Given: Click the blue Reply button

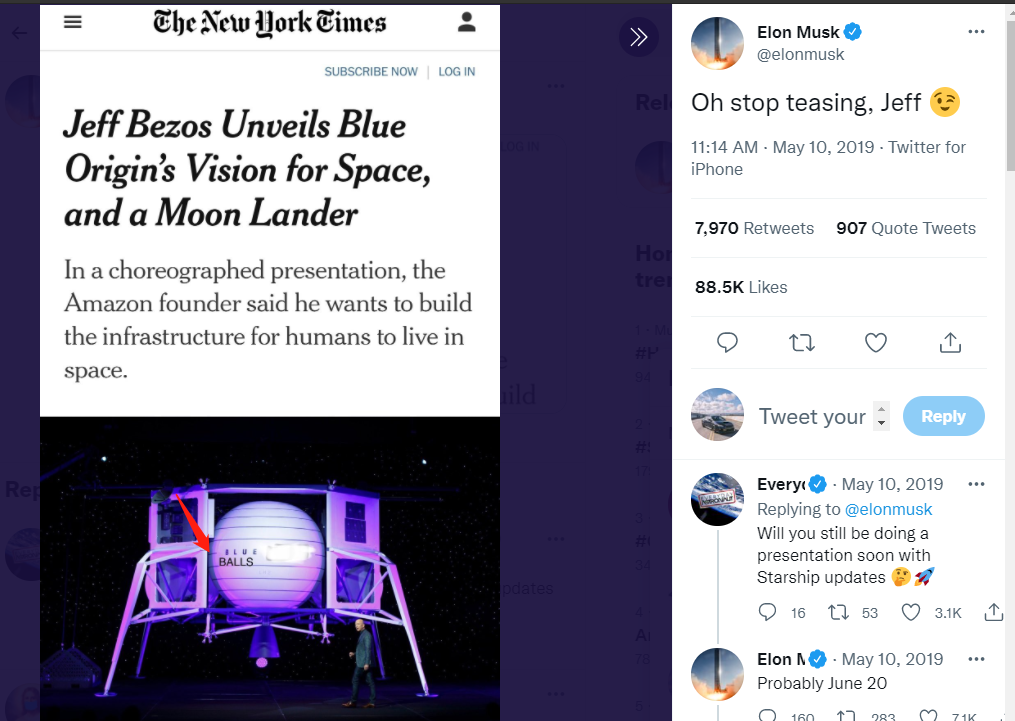Looking at the screenshot, I should point(943,416).
